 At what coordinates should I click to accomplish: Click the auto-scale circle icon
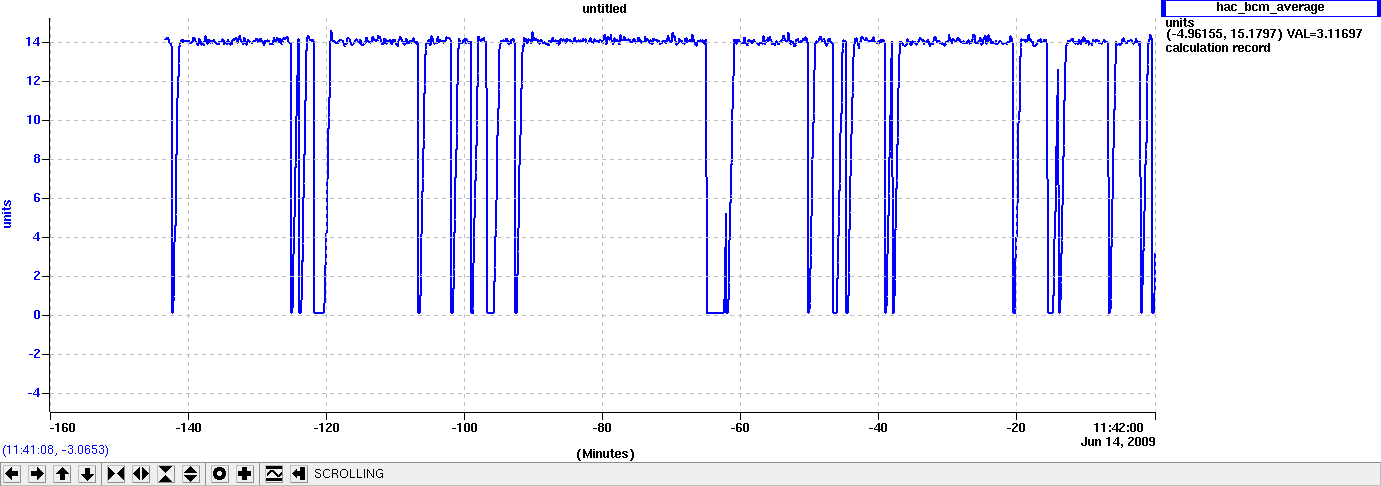(220, 474)
